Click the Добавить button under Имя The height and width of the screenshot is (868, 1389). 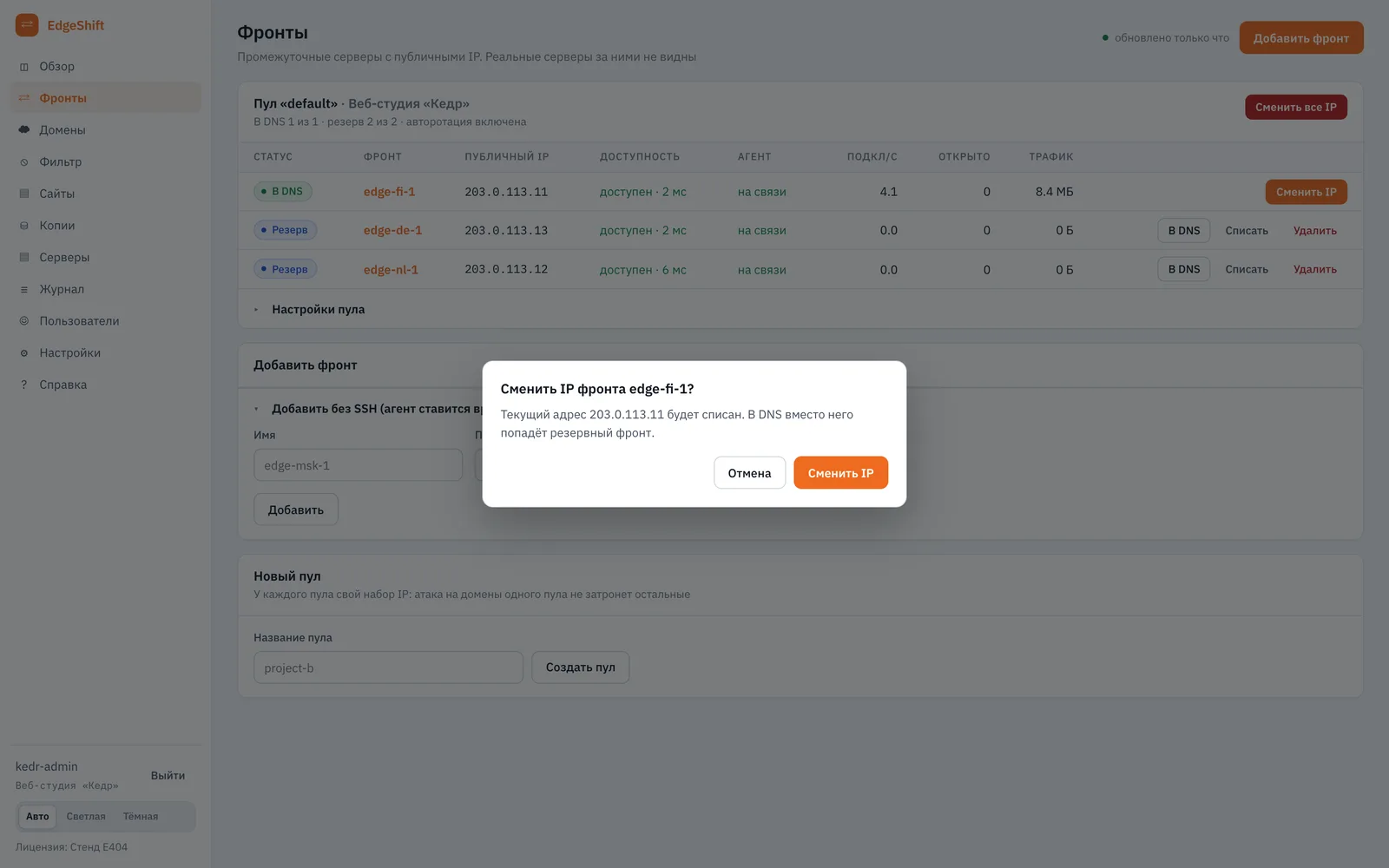(295, 510)
